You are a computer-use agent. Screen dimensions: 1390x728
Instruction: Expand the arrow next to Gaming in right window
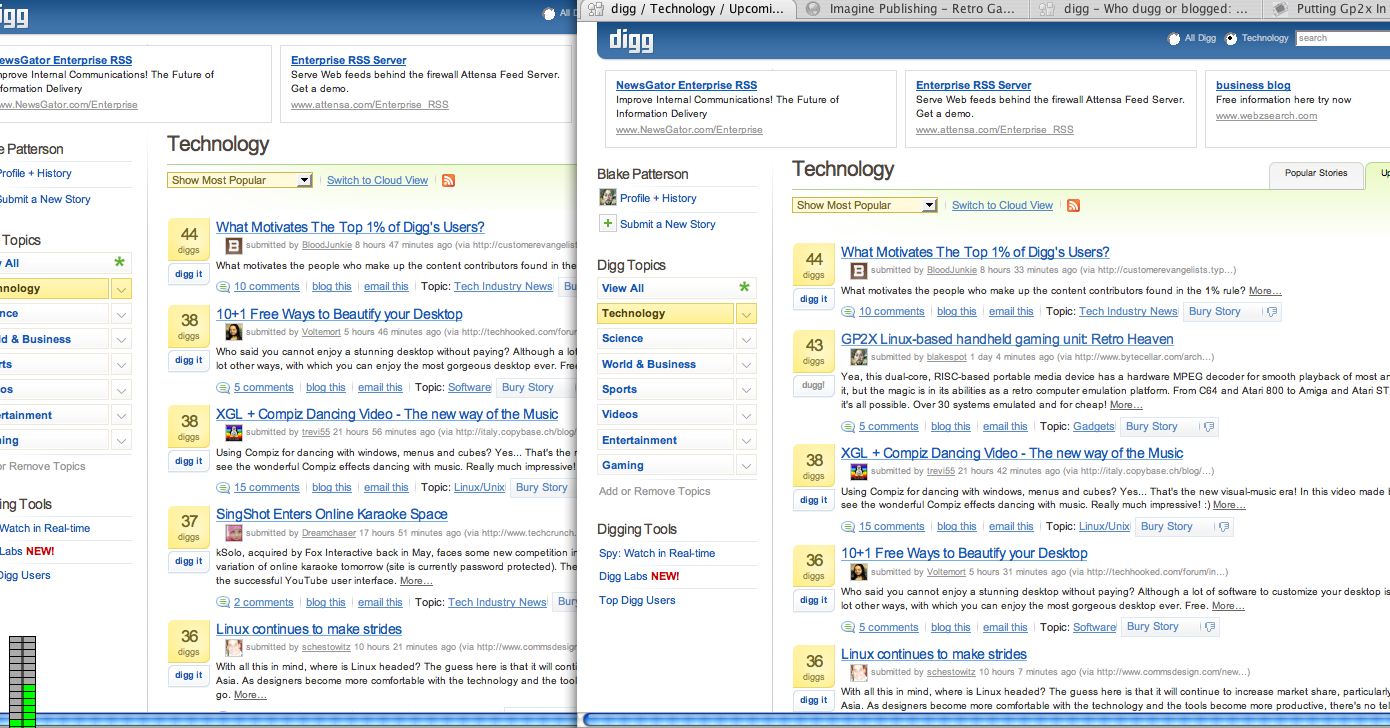point(746,466)
